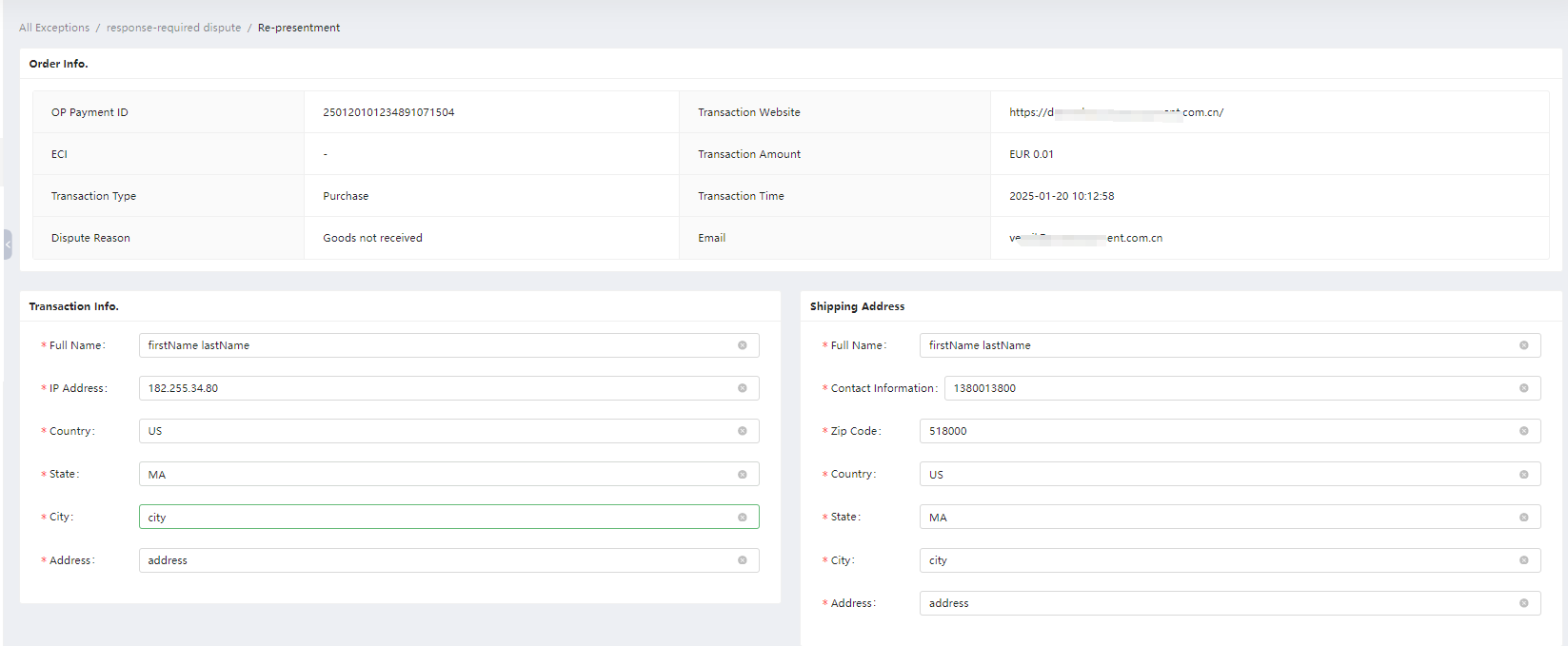The image size is (1568, 646).
Task: Clear the Shipping Address State field
Action: click(x=1524, y=518)
